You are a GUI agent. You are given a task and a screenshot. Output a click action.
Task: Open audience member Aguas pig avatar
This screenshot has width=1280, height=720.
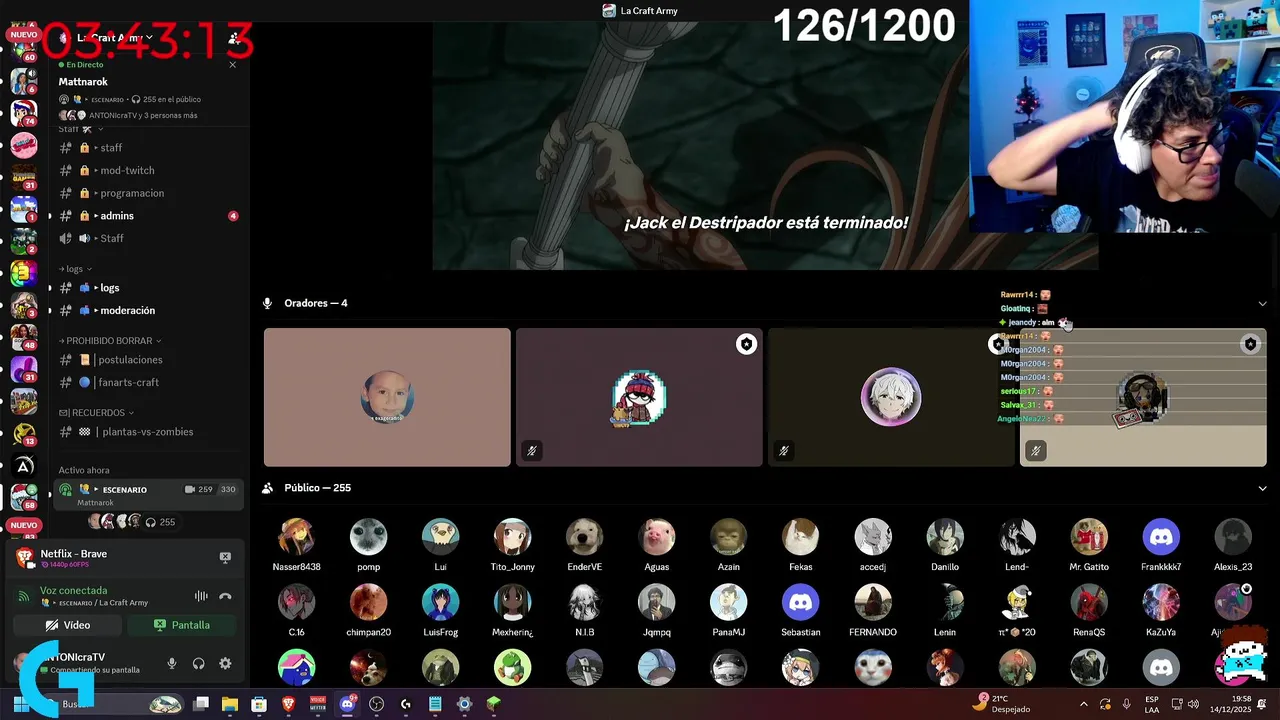[x=656, y=537]
